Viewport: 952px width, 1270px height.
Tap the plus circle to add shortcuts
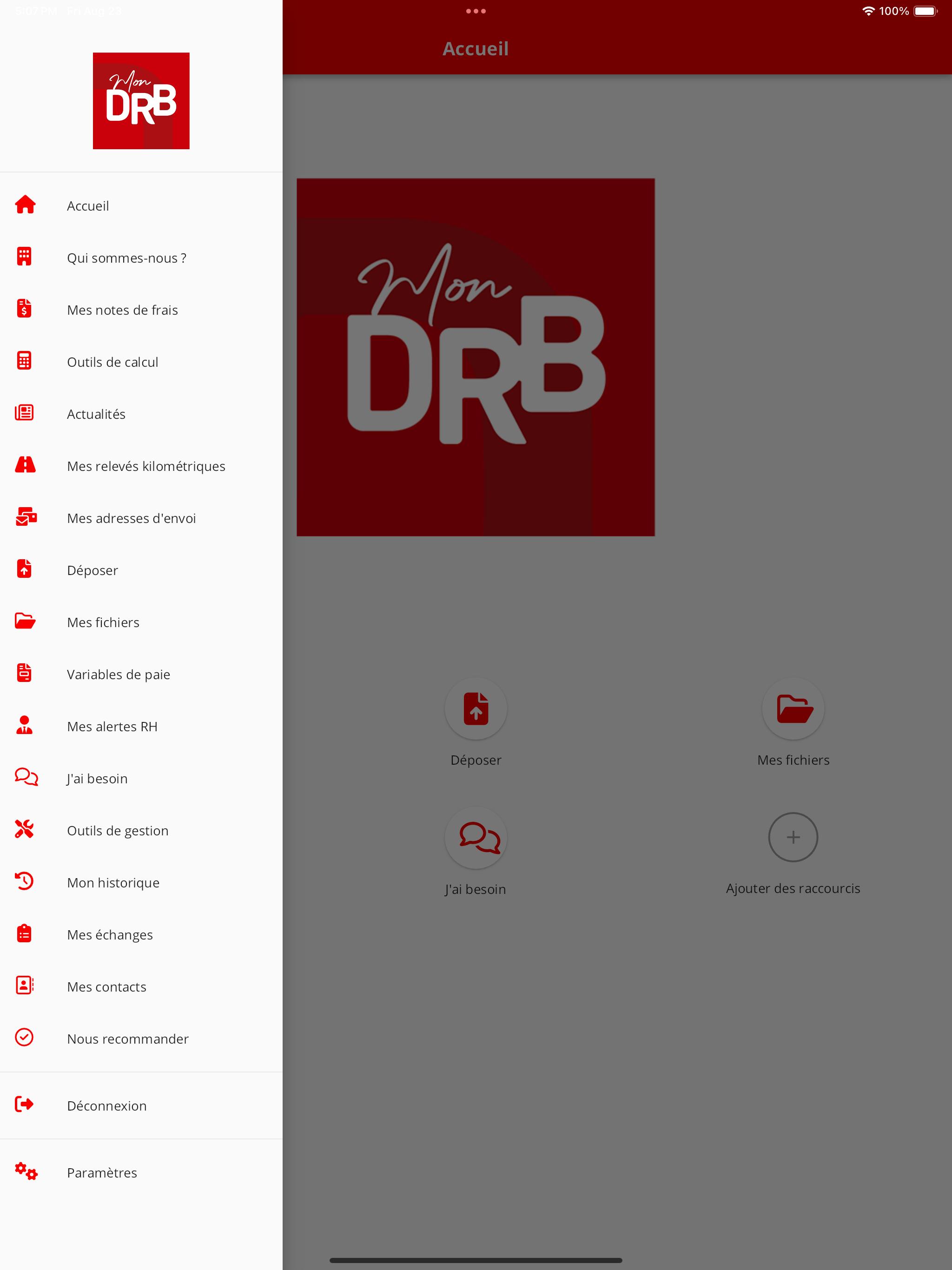pos(793,837)
